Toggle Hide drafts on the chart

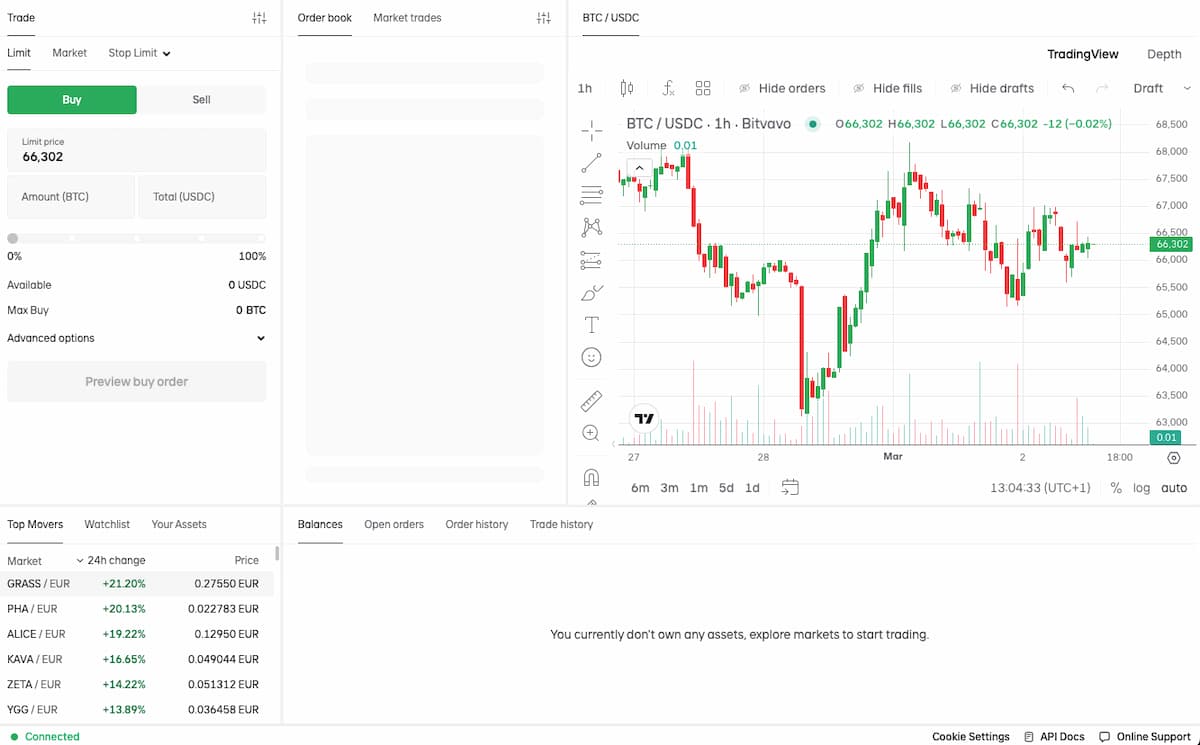(x=993, y=88)
